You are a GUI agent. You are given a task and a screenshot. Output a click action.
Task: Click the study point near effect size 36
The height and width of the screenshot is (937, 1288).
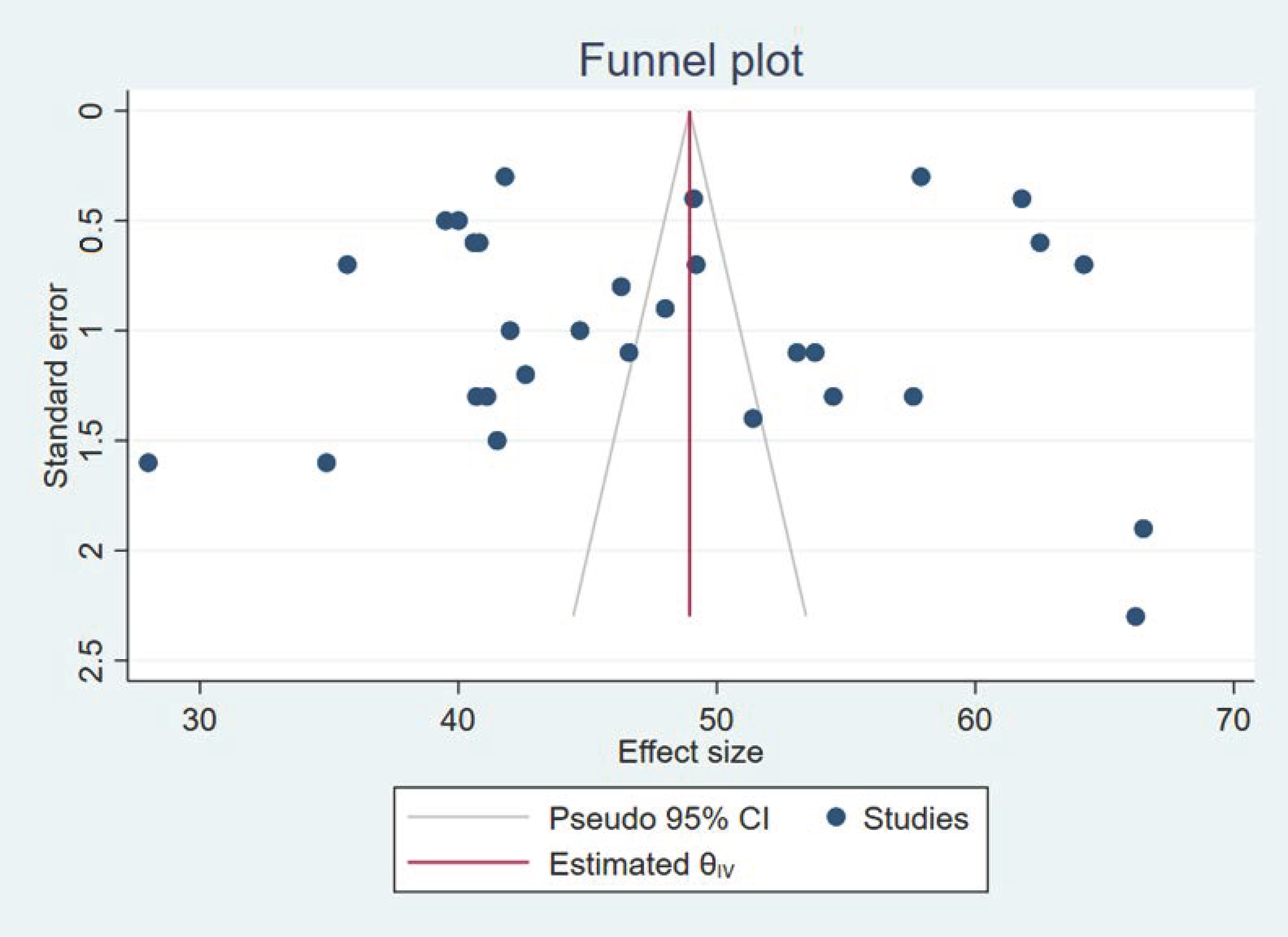(347, 265)
